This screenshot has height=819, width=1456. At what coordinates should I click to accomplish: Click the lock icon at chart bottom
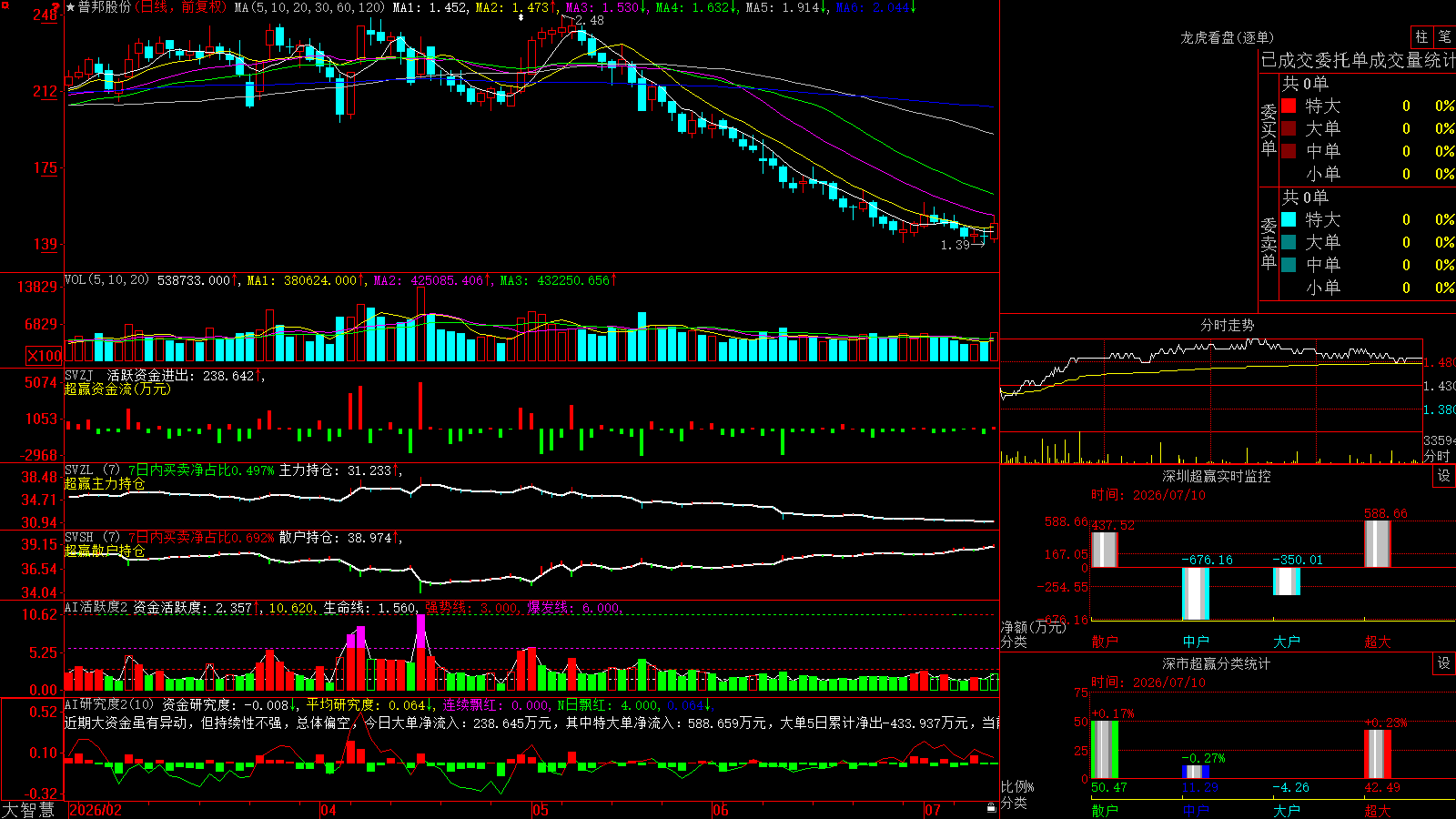click(x=991, y=807)
